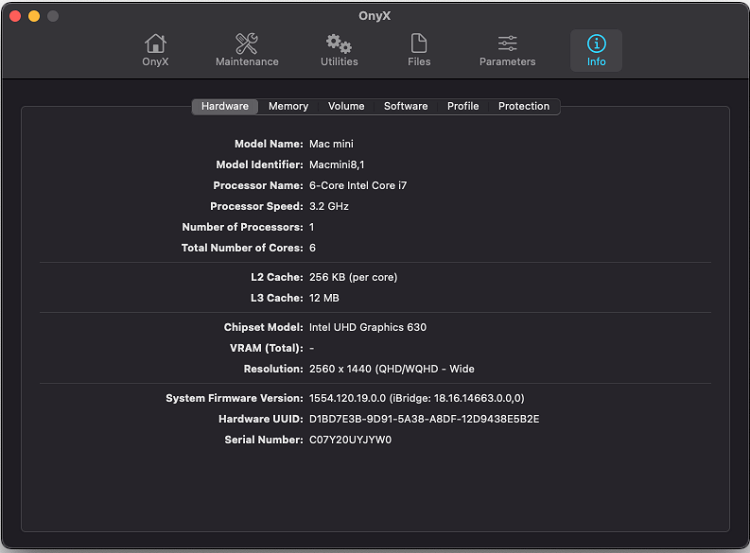This screenshot has width=750, height=553.
Task: Open the Utilities gears section
Action: click(339, 50)
